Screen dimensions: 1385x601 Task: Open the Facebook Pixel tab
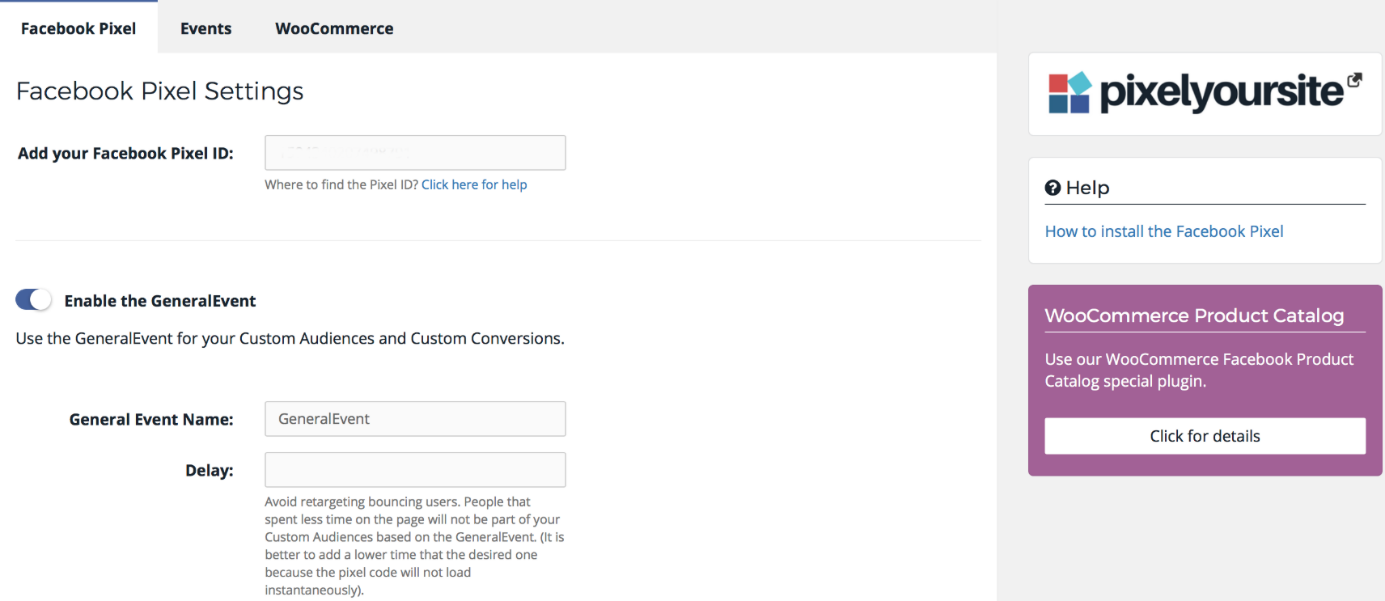pyautogui.click(x=78, y=28)
